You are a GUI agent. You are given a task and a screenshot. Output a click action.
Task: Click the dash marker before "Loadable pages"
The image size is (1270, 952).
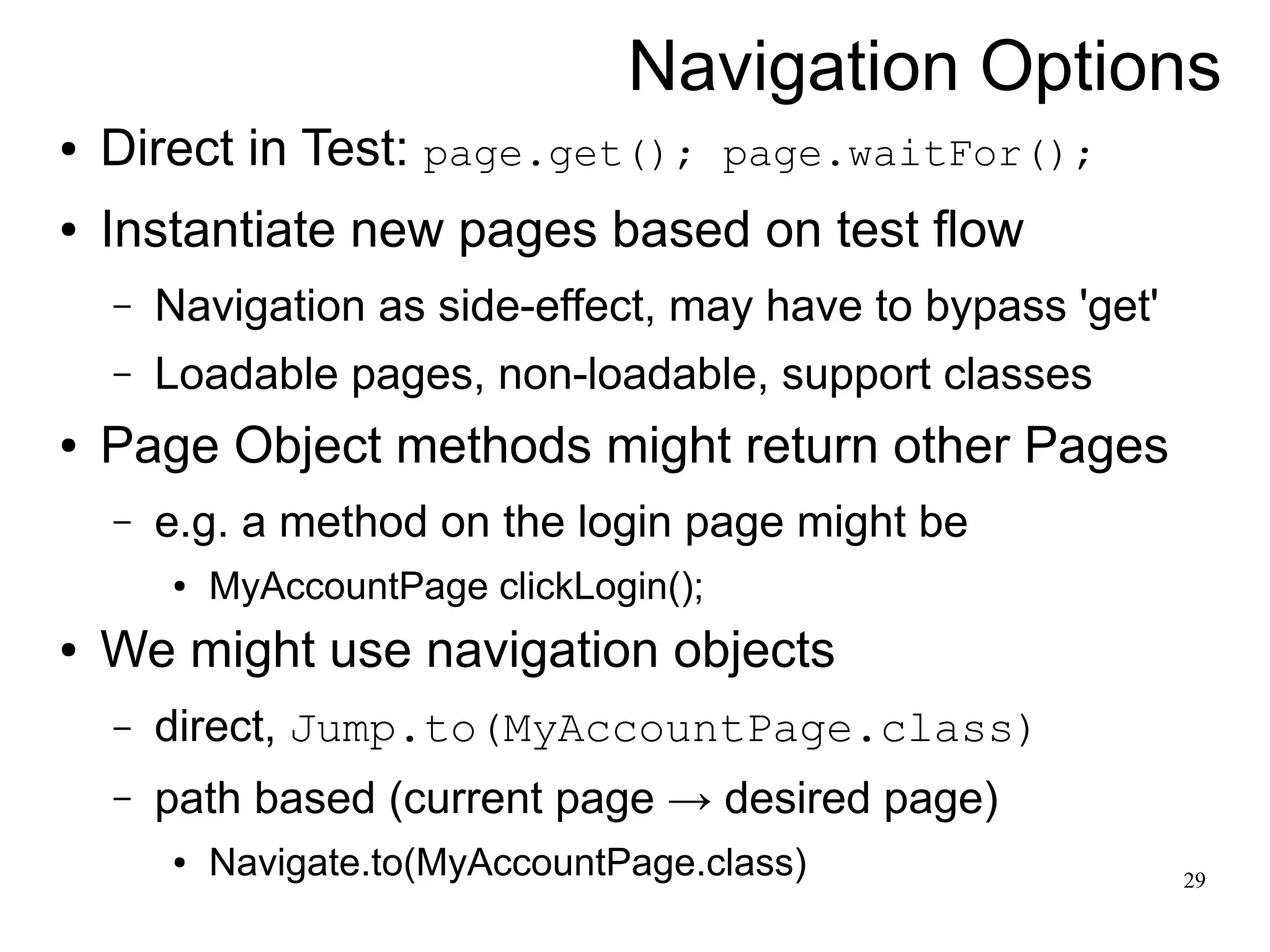122,375
